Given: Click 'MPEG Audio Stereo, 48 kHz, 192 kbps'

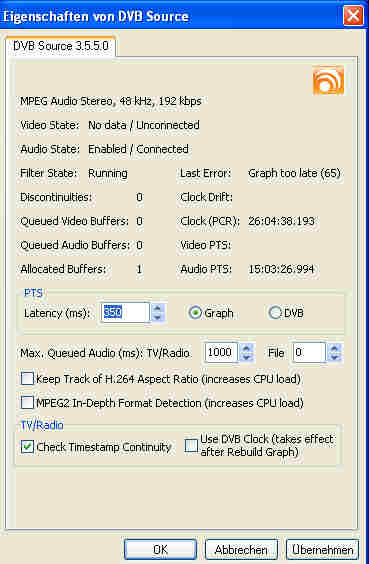Looking at the screenshot, I should (111, 101).
